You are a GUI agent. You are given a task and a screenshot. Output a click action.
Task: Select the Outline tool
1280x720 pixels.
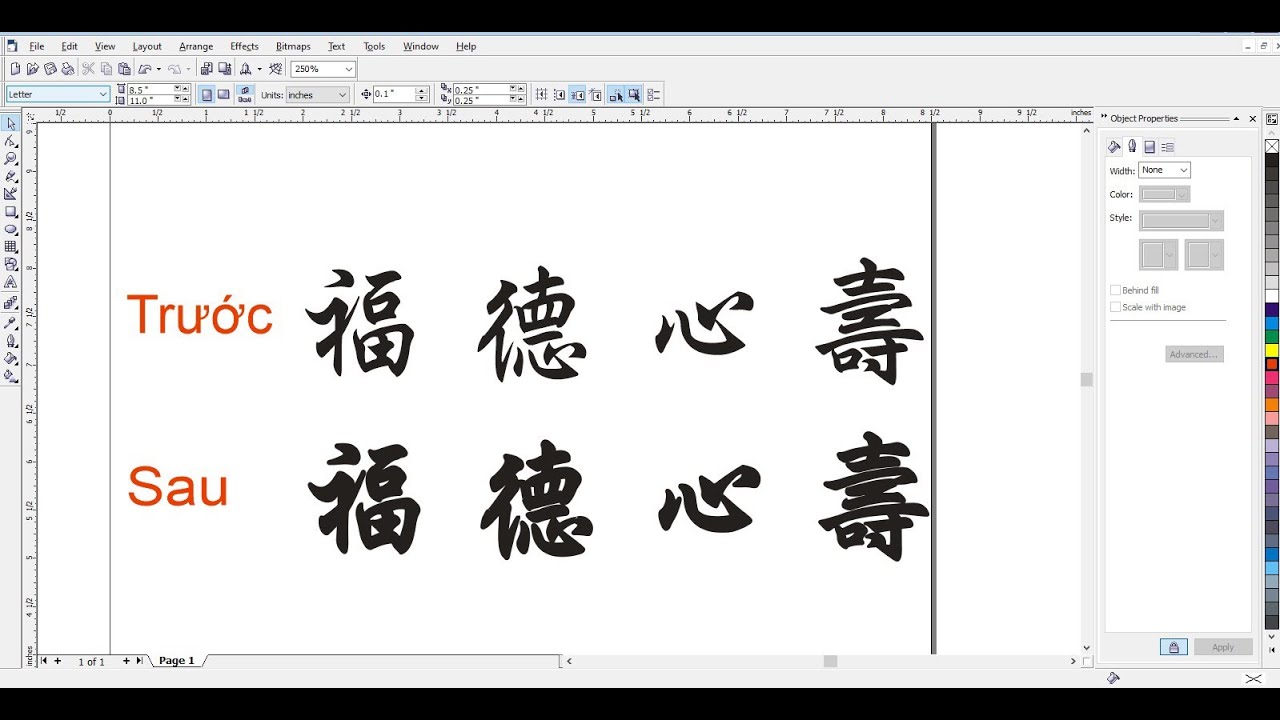(11, 340)
